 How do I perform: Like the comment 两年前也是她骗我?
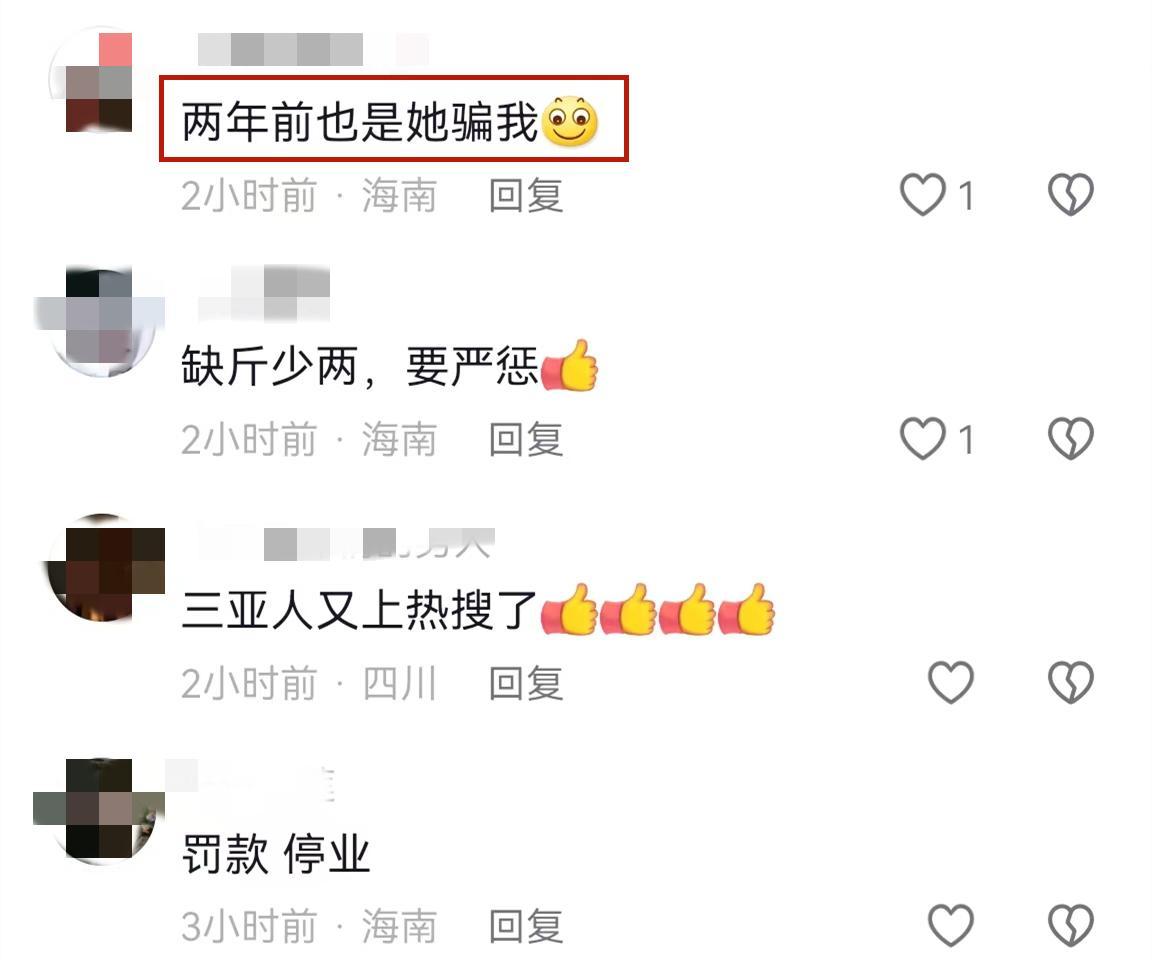pyautogui.click(x=923, y=195)
